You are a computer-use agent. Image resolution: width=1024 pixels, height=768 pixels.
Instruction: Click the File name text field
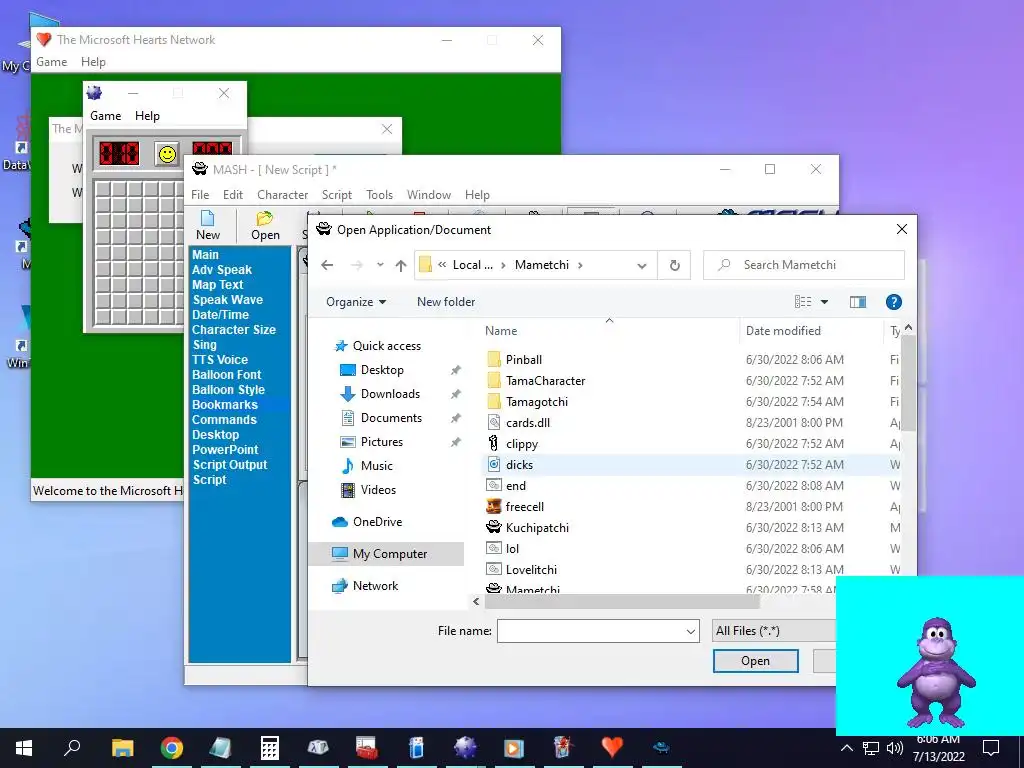[590, 632]
